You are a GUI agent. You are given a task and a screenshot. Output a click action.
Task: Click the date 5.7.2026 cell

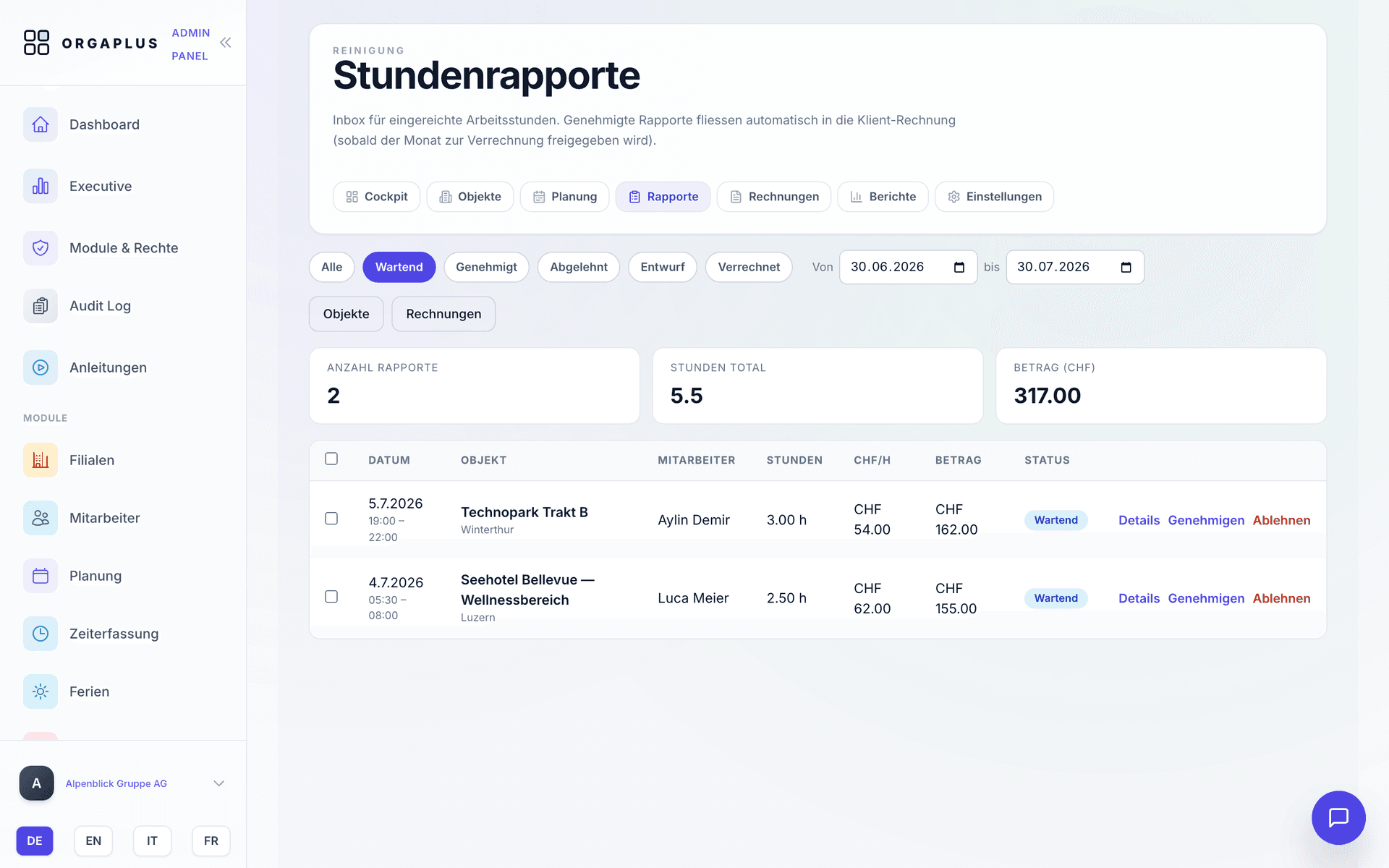pyautogui.click(x=396, y=503)
